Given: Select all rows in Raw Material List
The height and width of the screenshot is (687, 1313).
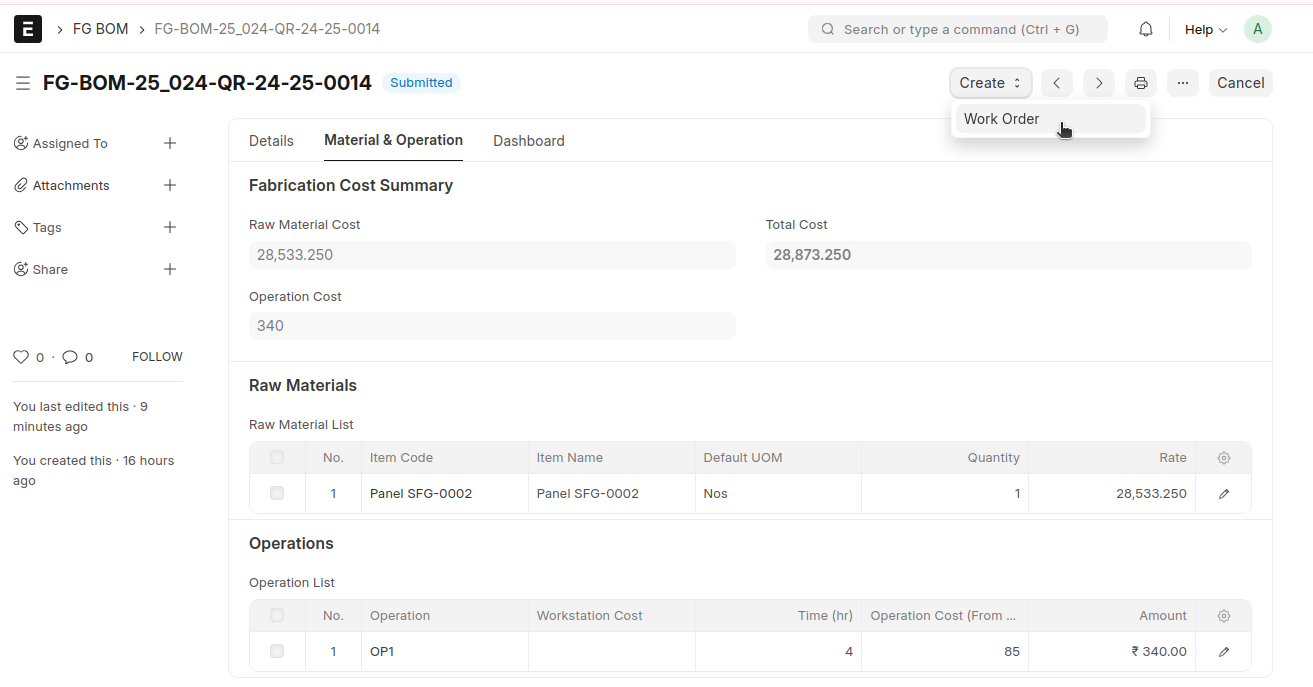Looking at the screenshot, I should point(277,457).
